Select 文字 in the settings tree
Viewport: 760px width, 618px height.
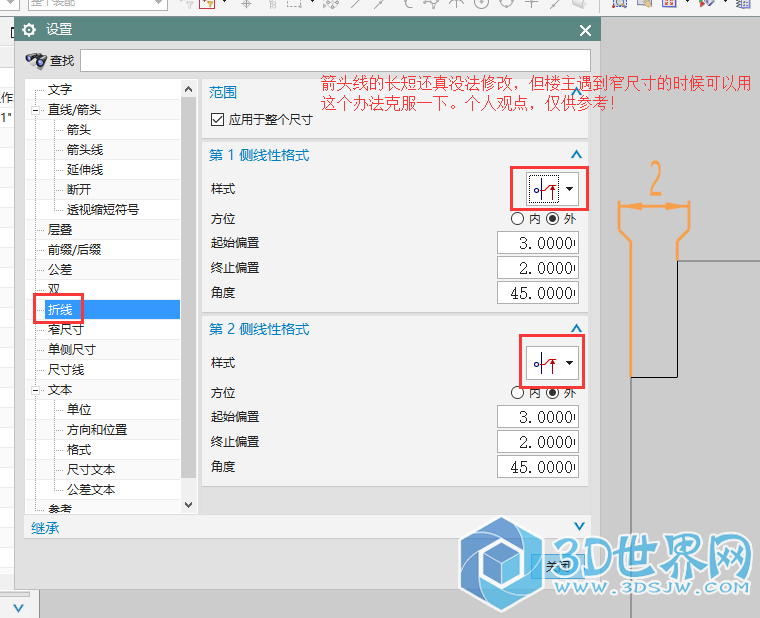[x=60, y=90]
